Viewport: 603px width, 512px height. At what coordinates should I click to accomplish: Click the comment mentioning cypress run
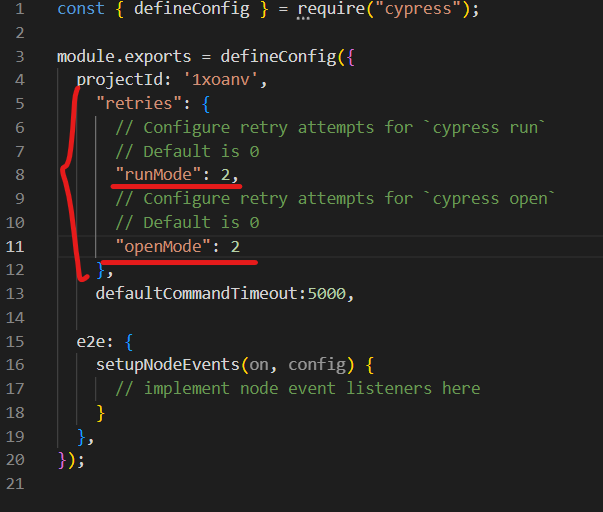pos(330,128)
